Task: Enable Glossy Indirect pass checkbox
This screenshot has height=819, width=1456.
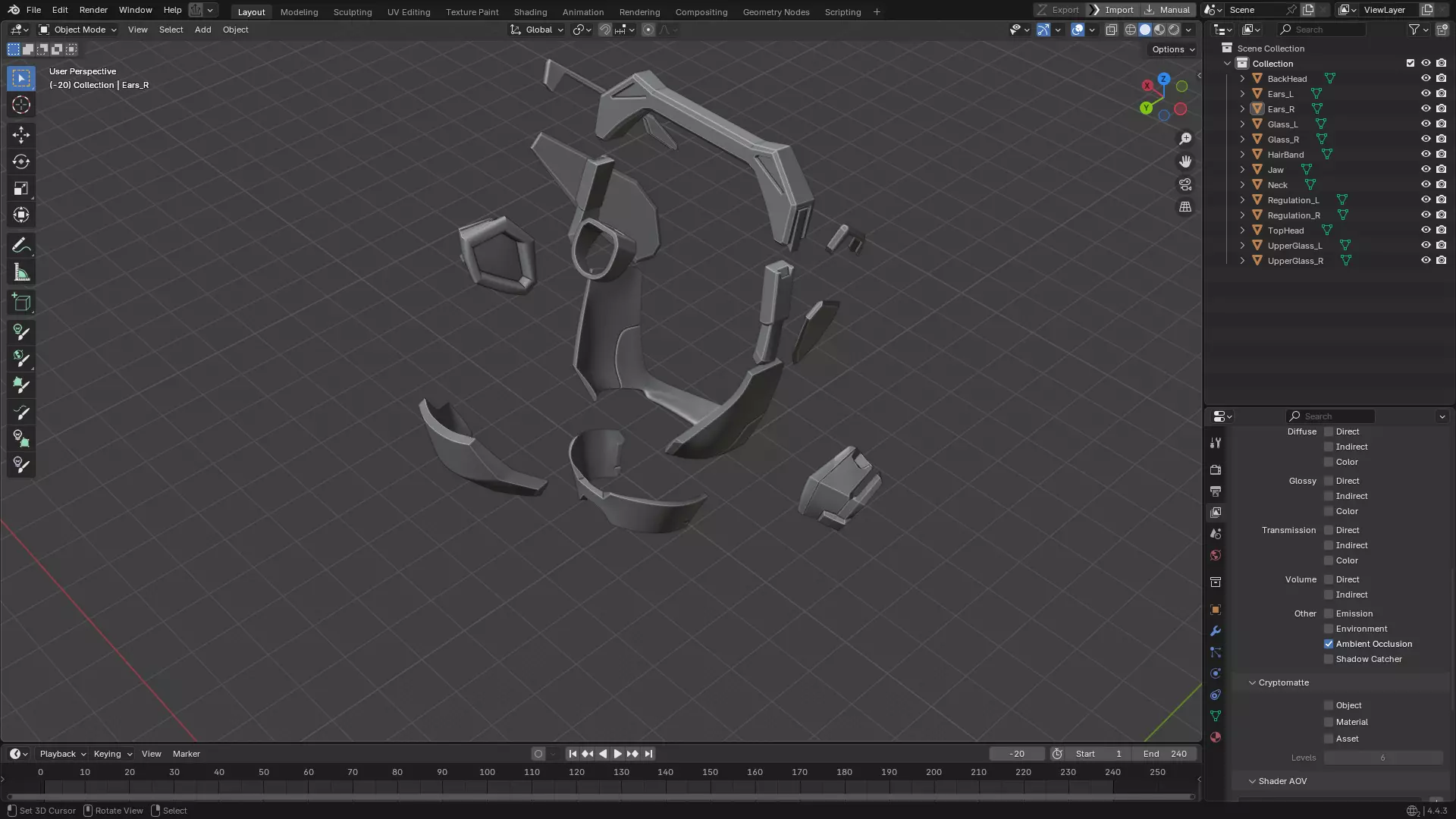Action: (1329, 496)
